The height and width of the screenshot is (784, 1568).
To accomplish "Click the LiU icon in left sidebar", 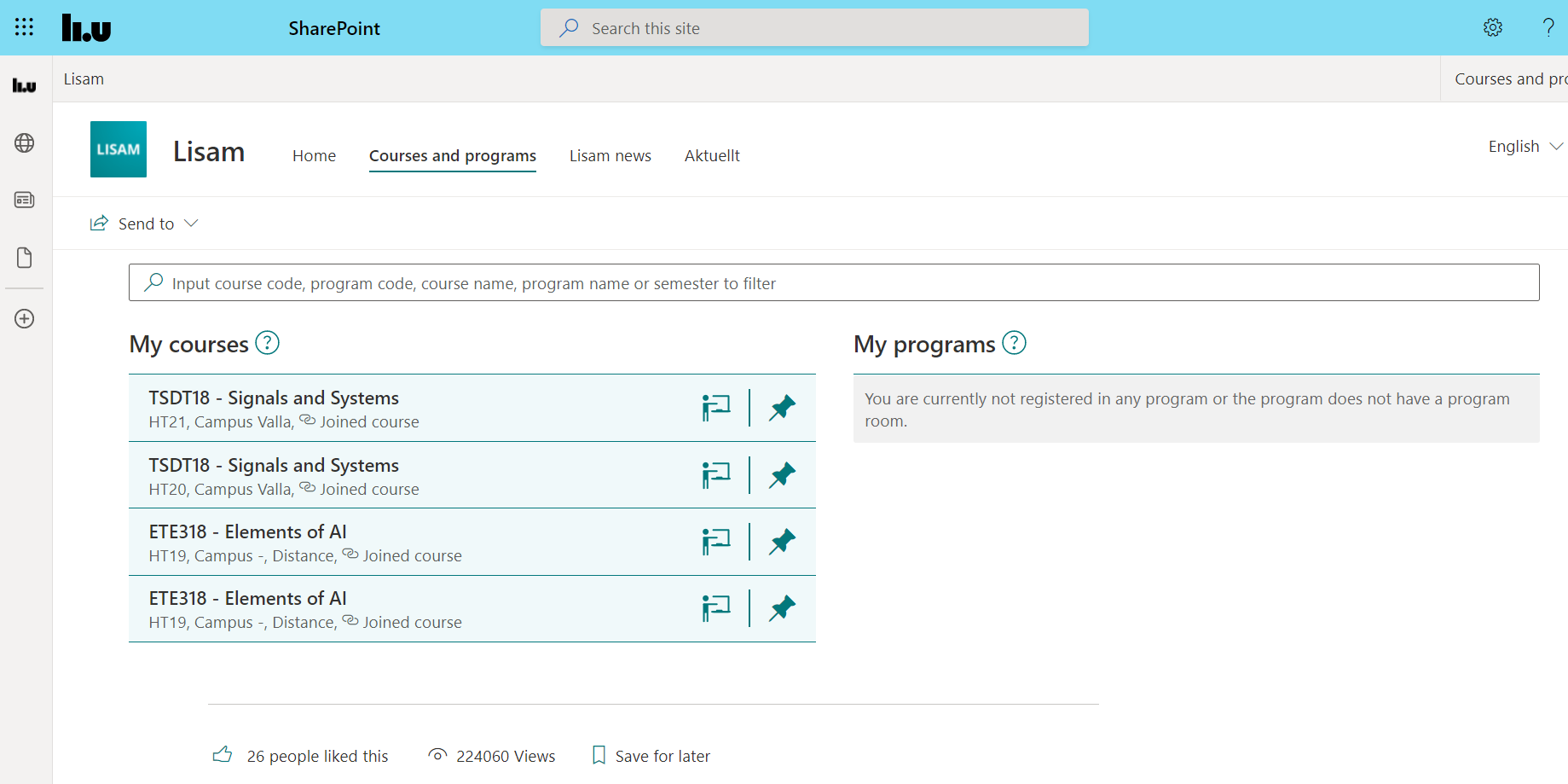I will point(24,85).
